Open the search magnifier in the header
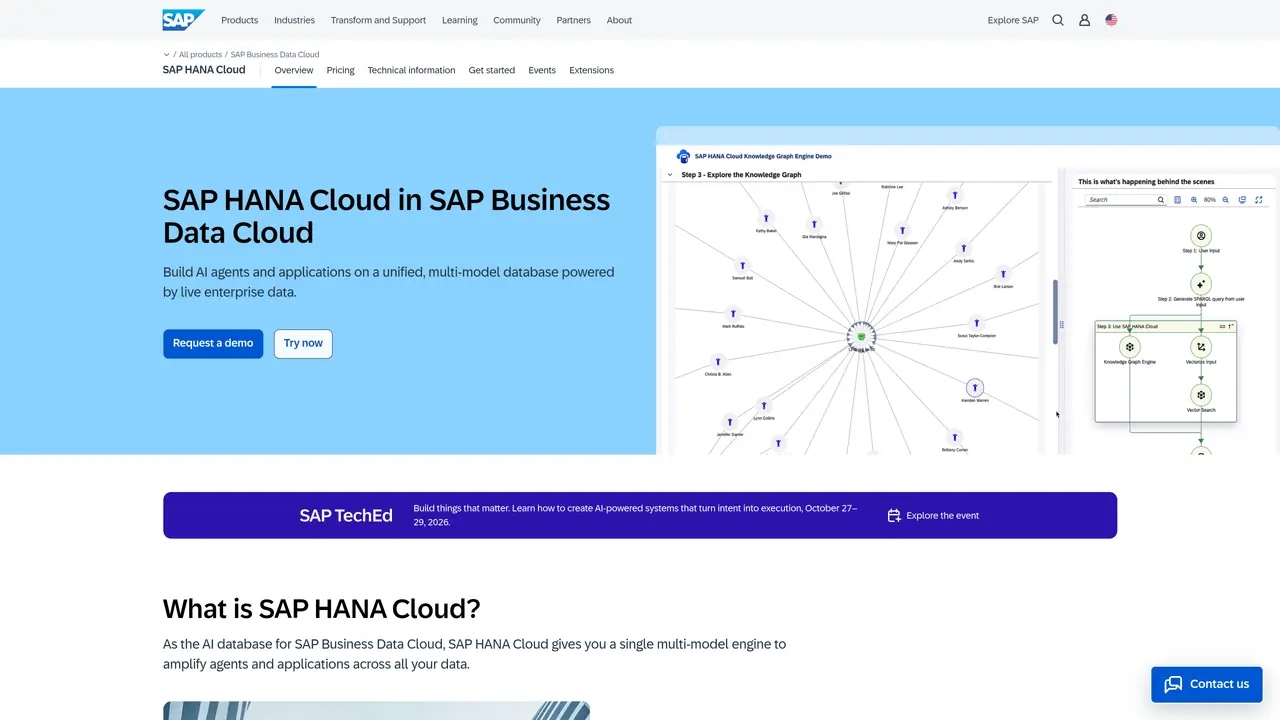The image size is (1280, 720). tap(1058, 20)
